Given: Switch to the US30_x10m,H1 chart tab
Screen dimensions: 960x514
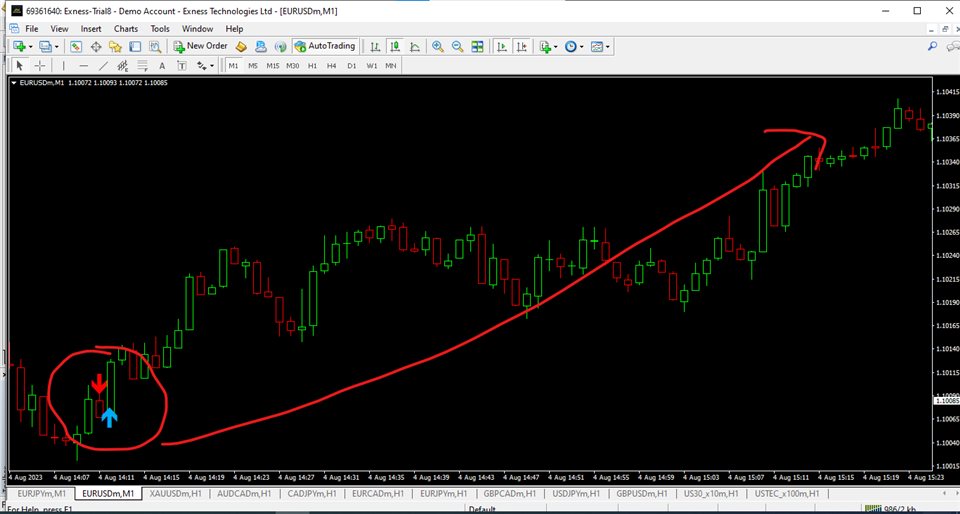Looking at the screenshot, I should [710, 493].
